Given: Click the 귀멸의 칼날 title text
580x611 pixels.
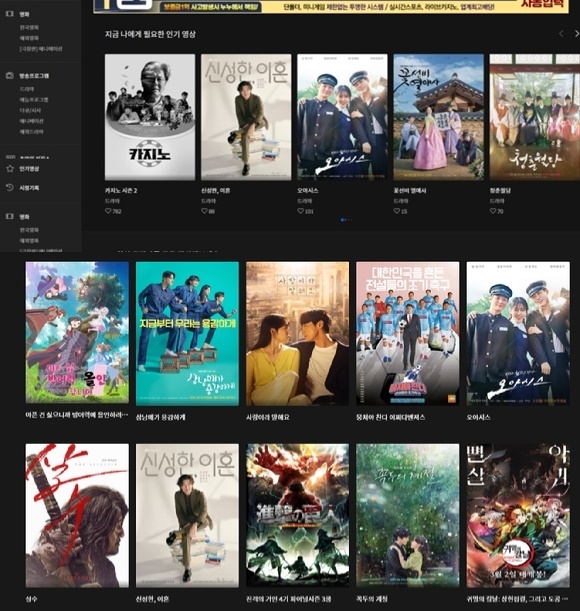Looking at the screenshot, I should point(517,599).
